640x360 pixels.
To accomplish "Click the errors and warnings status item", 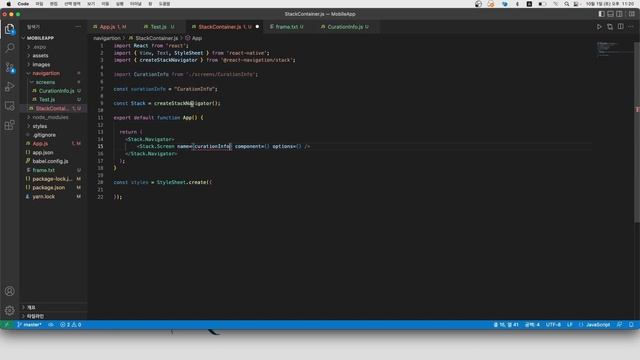I will click(x=71, y=324).
